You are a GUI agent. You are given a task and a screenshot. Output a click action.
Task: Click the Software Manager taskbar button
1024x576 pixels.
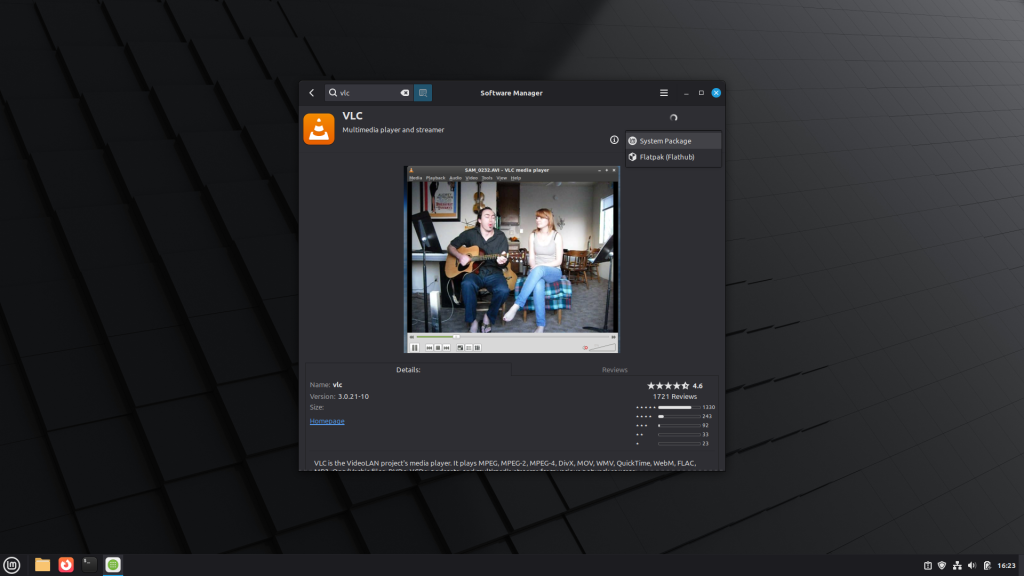coord(113,565)
